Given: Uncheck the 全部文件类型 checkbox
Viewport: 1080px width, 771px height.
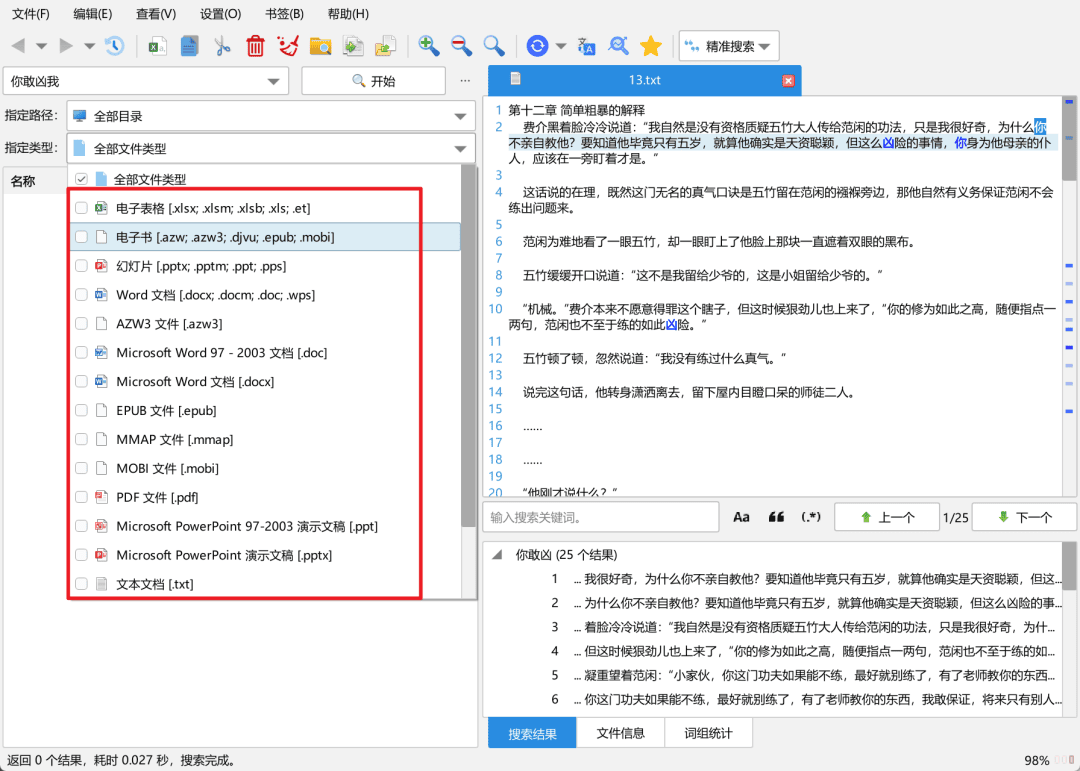Looking at the screenshot, I should coord(81,179).
